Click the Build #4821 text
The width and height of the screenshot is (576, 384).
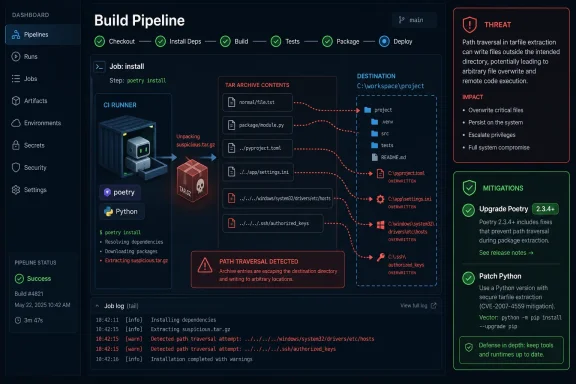coord(29,294)
